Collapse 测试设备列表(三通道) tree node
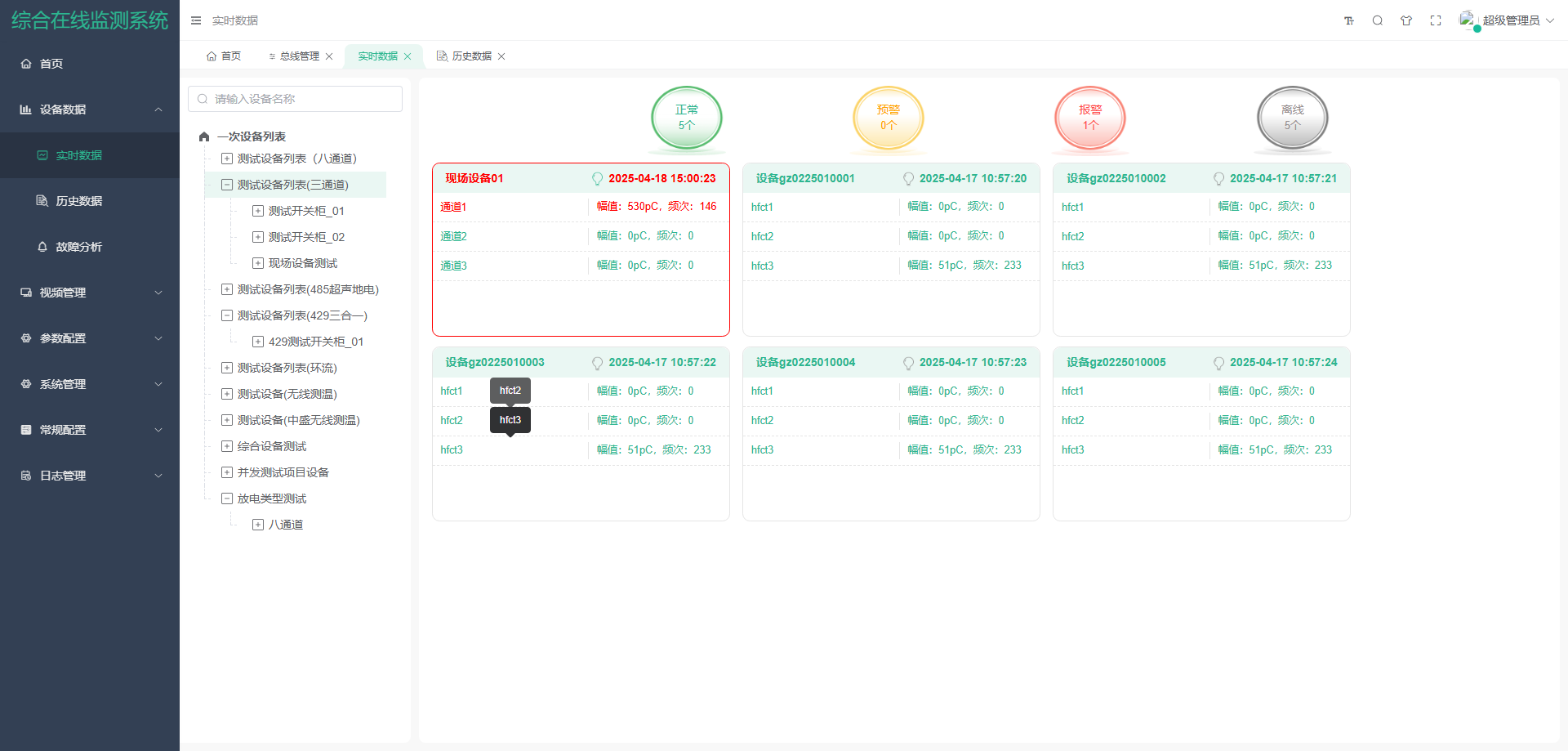Image resolution: width=1568 pixels, height=751 pixels. tap(227, 185)
